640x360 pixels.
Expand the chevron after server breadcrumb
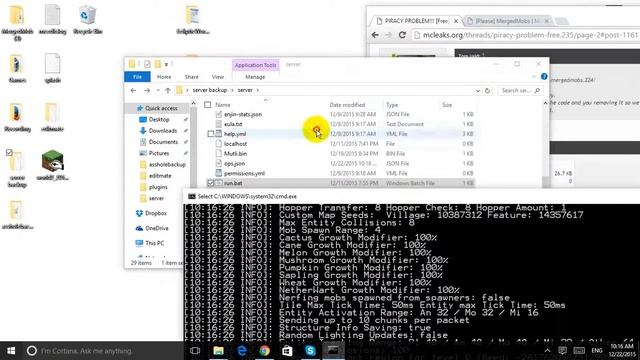pyautogui.click(x=258, y=90)
